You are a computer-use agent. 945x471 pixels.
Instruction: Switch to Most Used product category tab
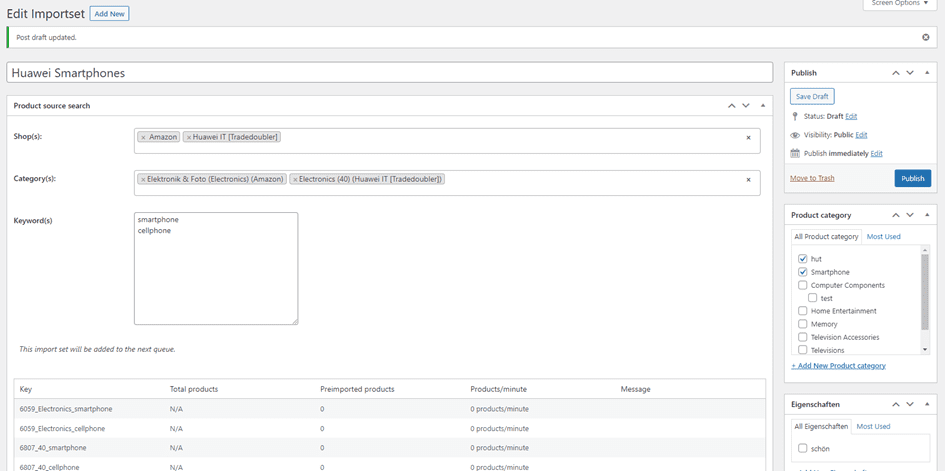[x=883, y=237]
